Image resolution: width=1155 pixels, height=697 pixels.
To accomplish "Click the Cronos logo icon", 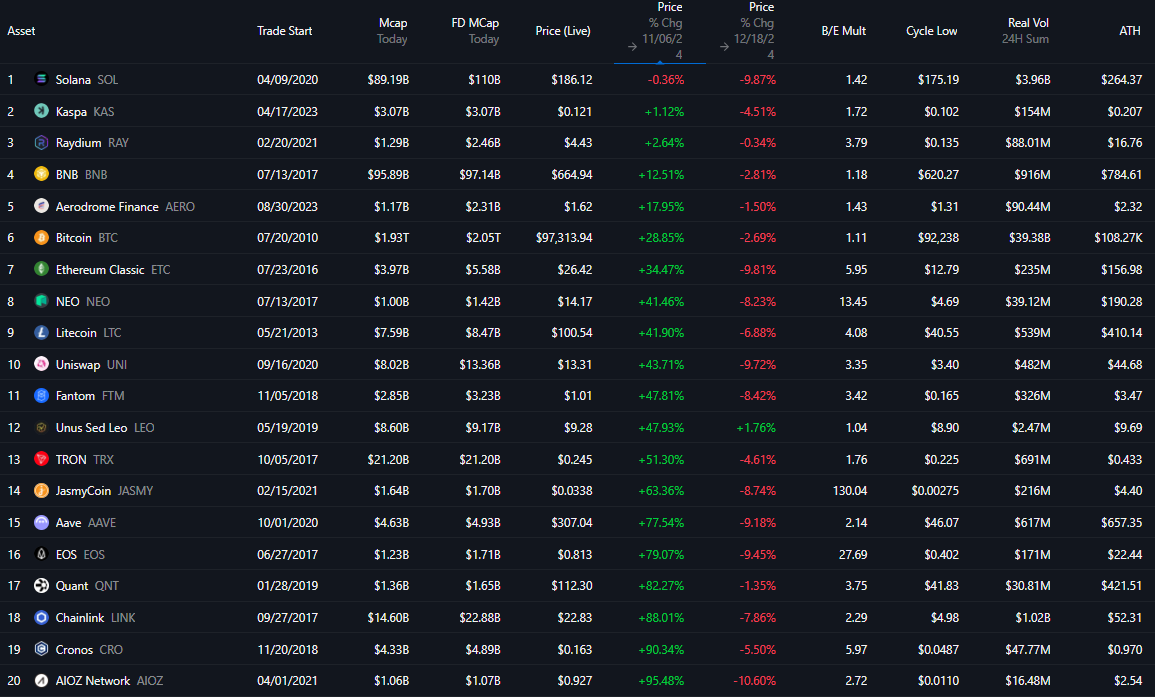I will 41,649.
